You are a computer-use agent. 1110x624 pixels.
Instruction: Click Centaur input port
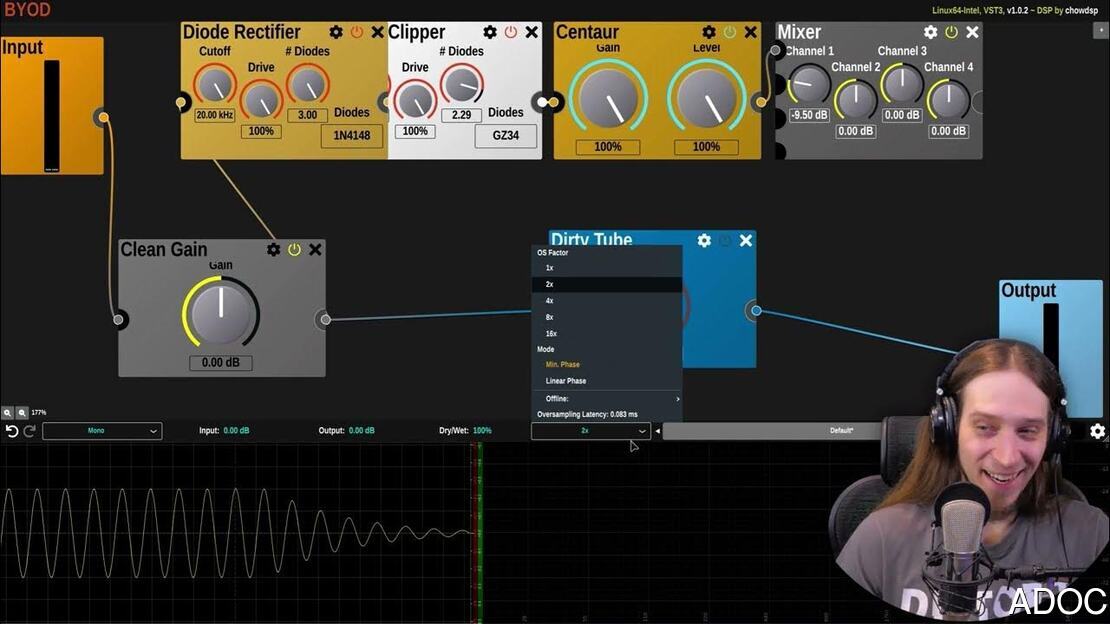point(554,103)
